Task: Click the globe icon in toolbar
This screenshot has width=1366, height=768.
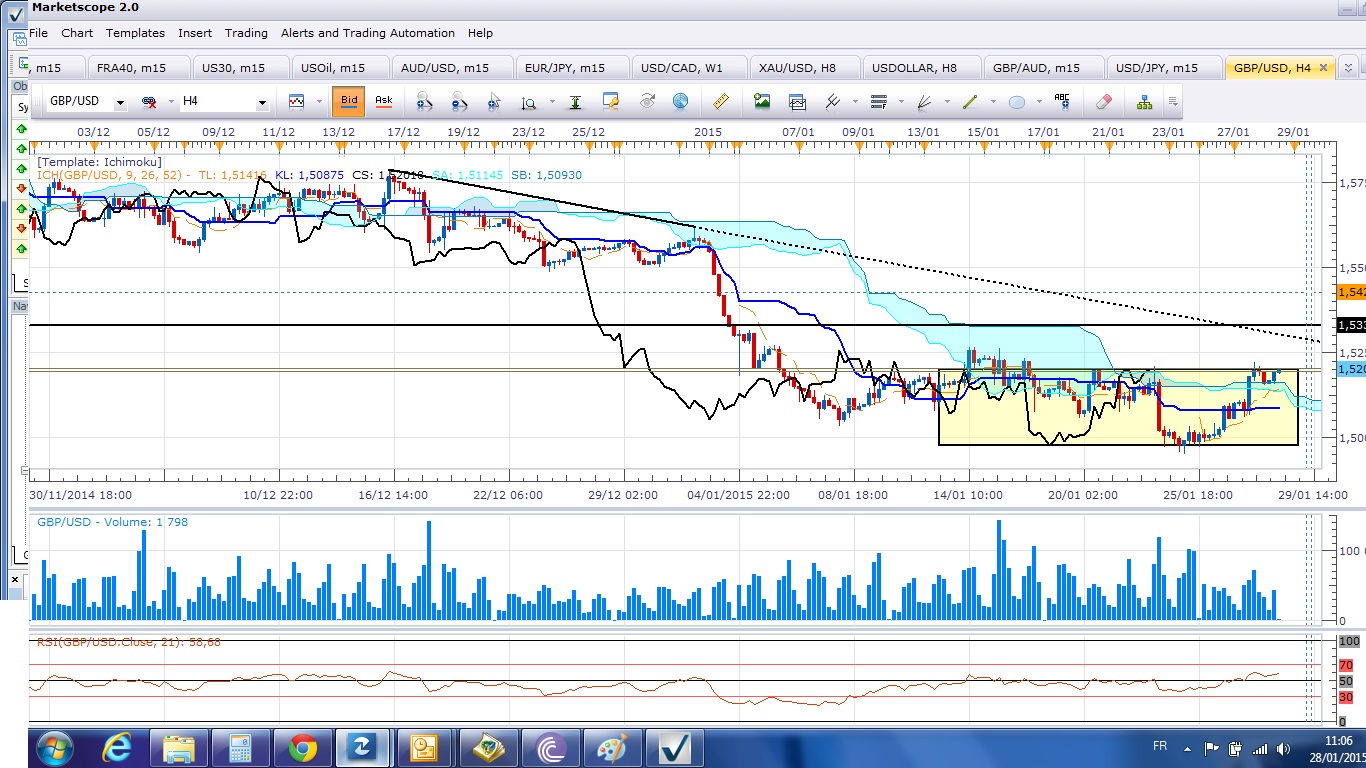Action: [680, 101]
